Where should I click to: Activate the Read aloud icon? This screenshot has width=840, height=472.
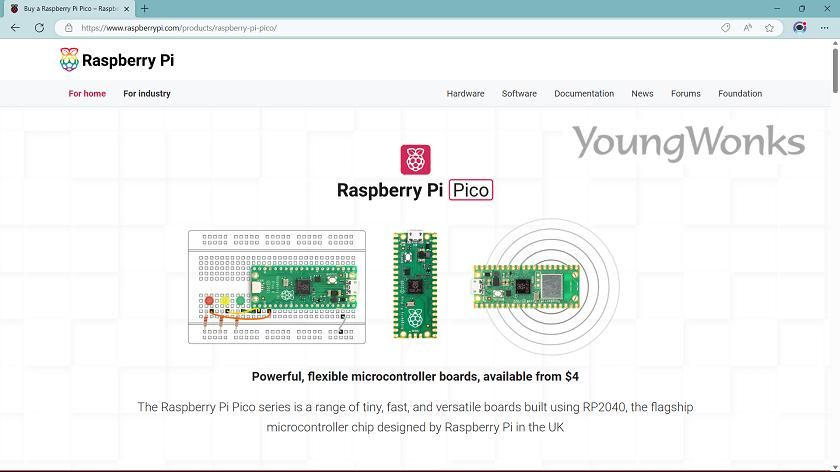pos(748,28)
